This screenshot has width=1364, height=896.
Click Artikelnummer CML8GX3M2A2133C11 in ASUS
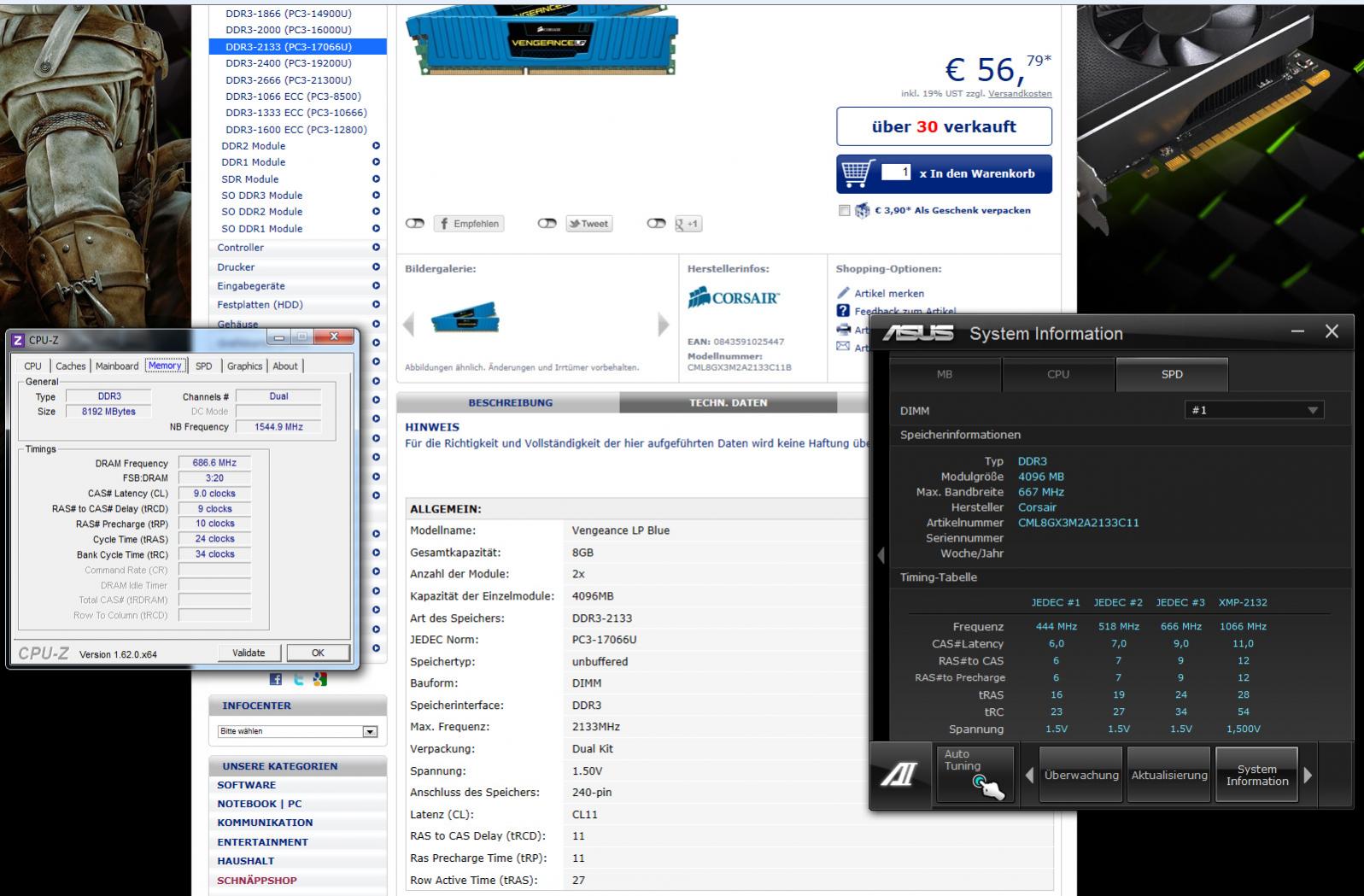point(1078,523)
